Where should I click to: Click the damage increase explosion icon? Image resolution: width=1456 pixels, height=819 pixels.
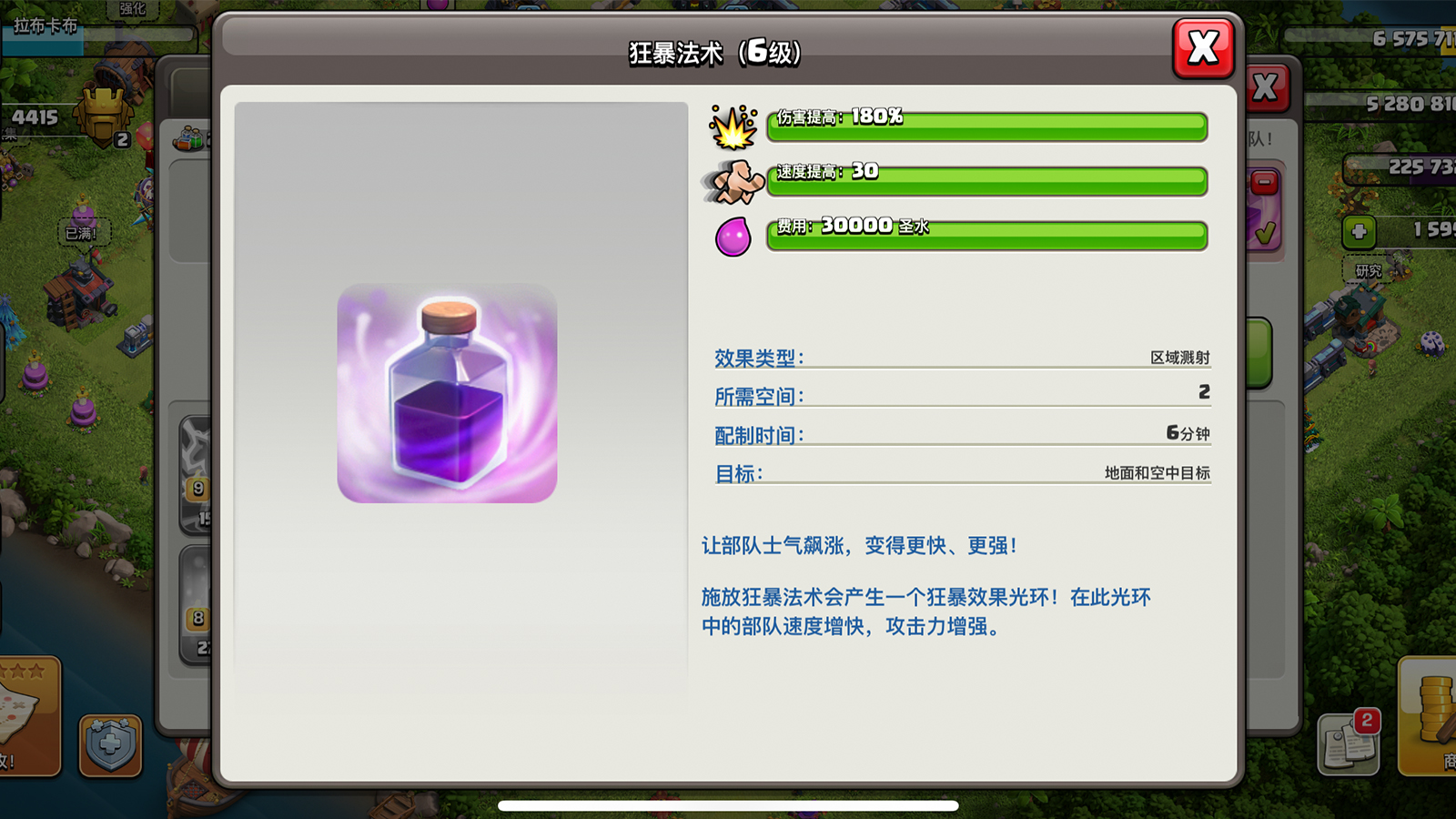pyautogui.click(x=733, y=127)
